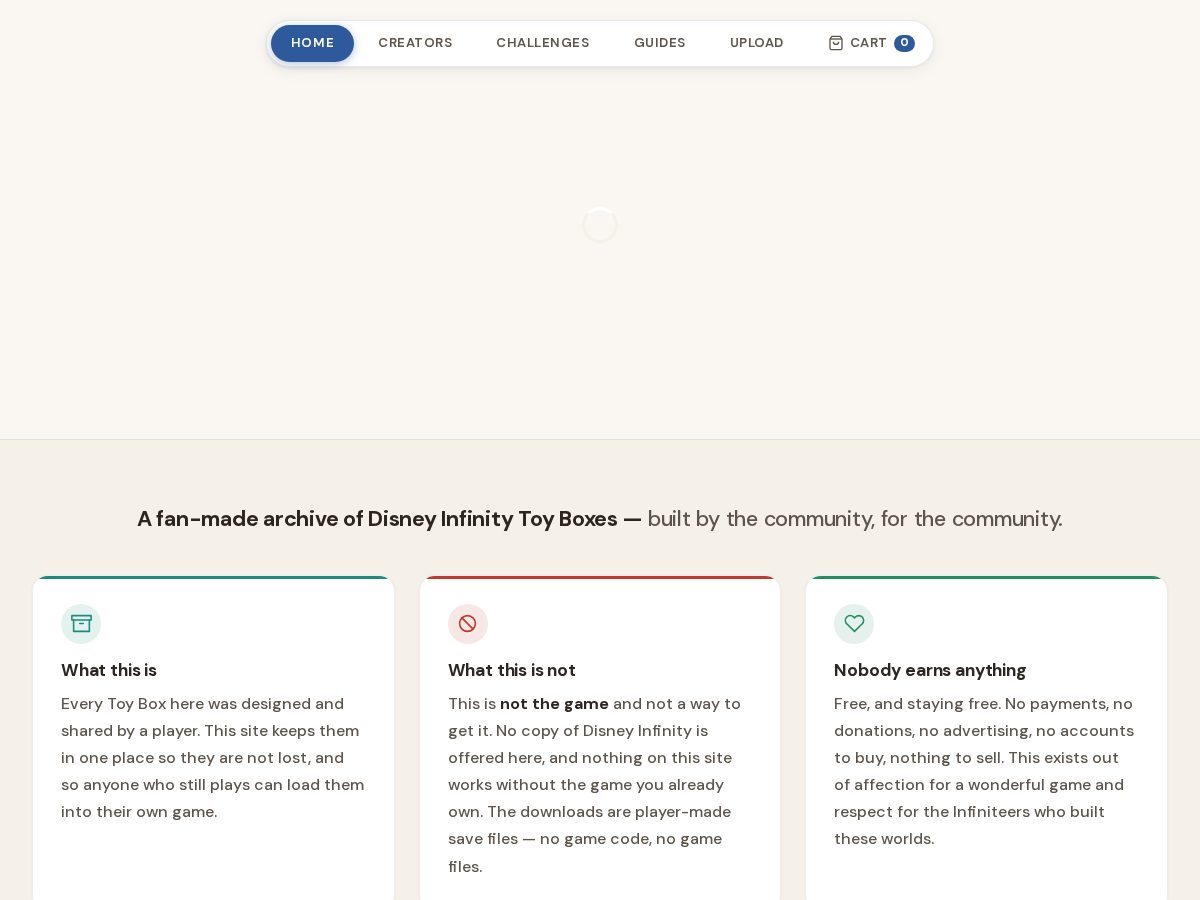Click the bold 'not the game' text

554,704
